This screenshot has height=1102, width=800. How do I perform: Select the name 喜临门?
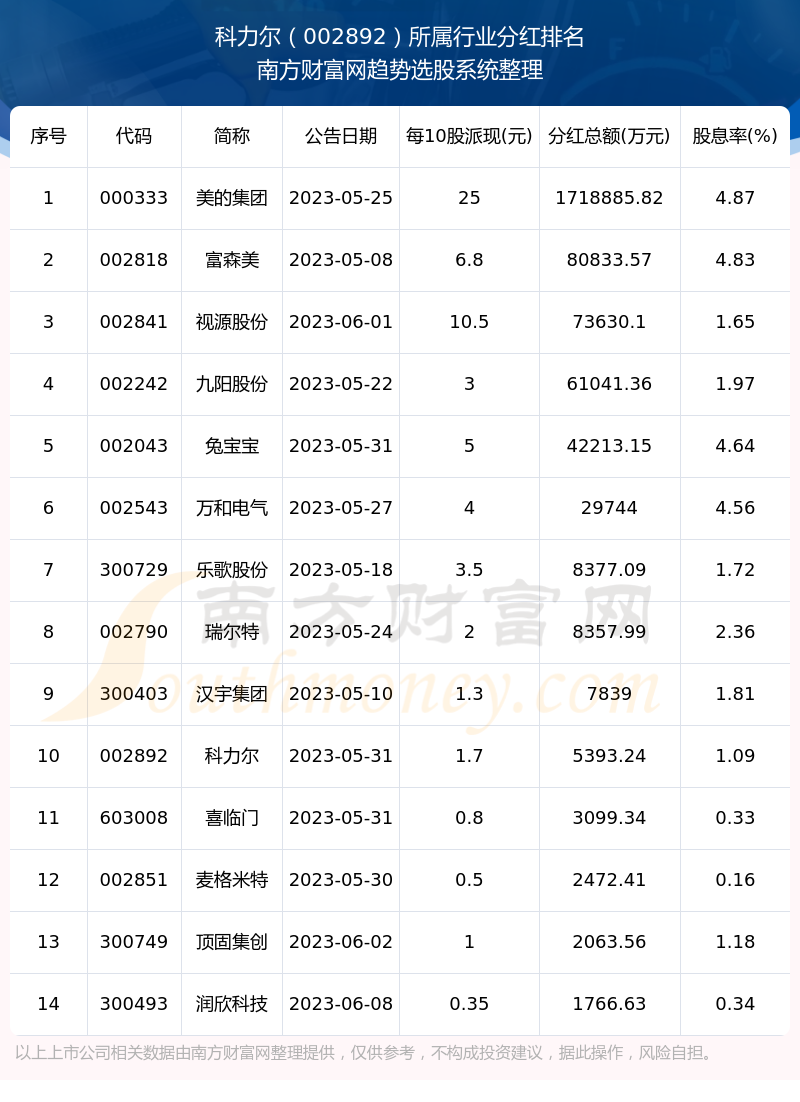pyautogui.click(x=232, y=817)
